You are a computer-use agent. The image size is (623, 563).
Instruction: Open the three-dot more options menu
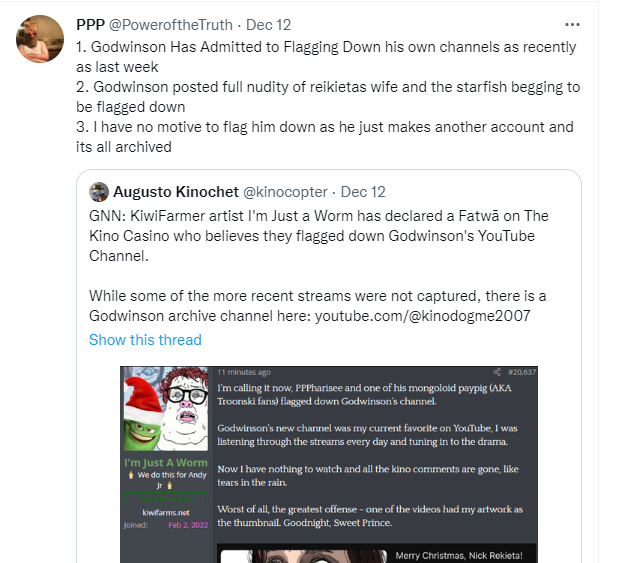572,25
